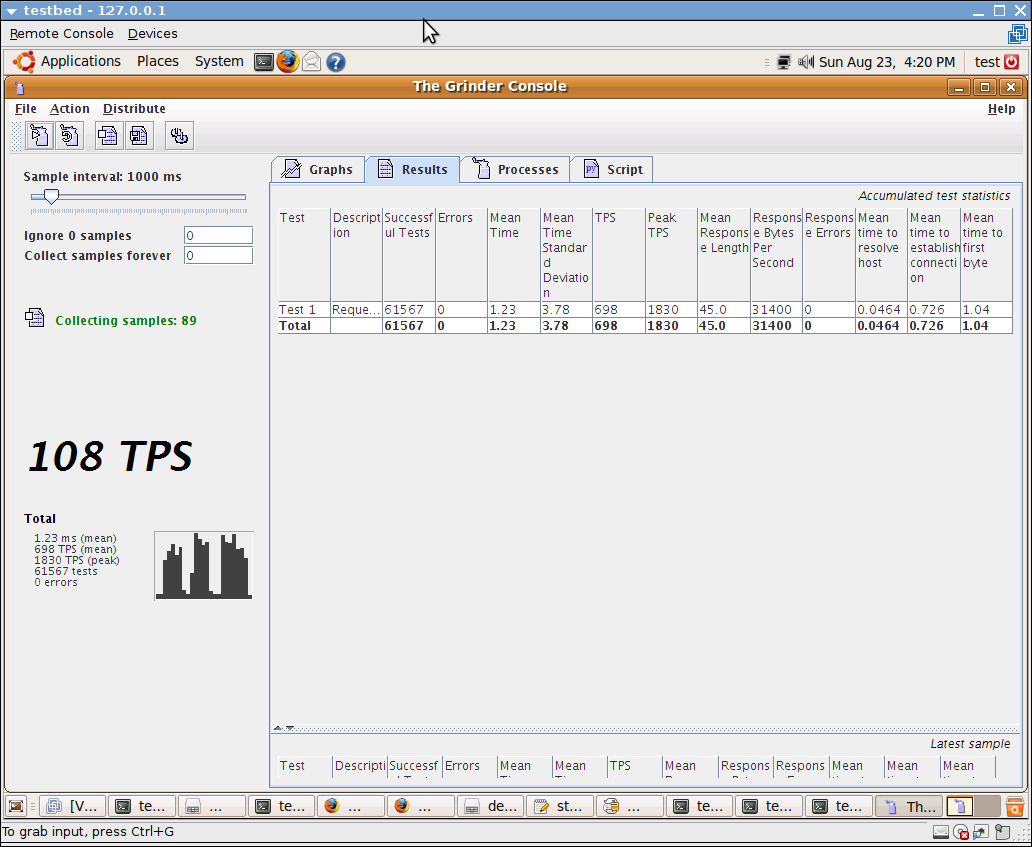
Task: Open the File menu
Action: pyautogui.click(x=26, y=109)
